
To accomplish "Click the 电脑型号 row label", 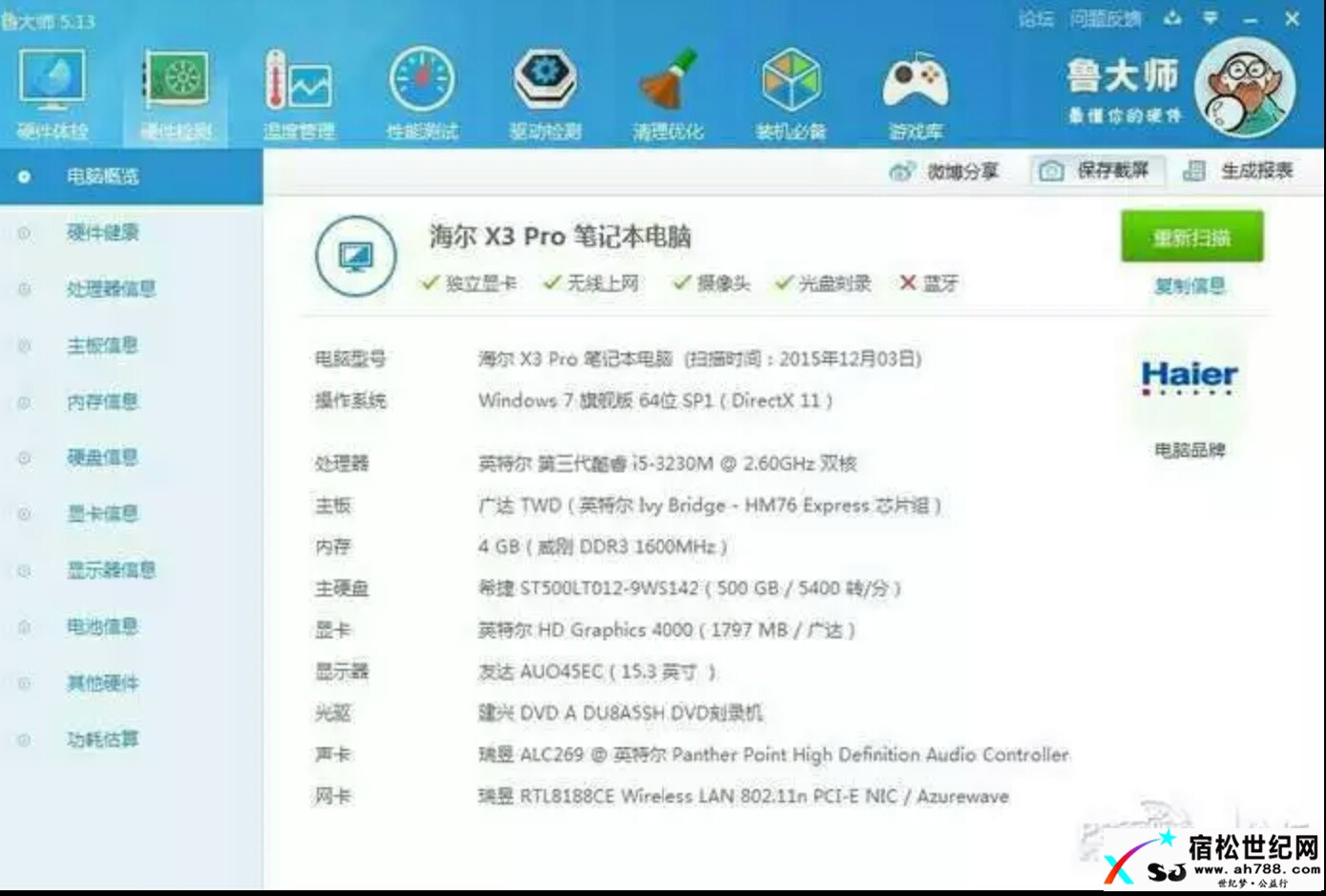I will tap(350, 360).
